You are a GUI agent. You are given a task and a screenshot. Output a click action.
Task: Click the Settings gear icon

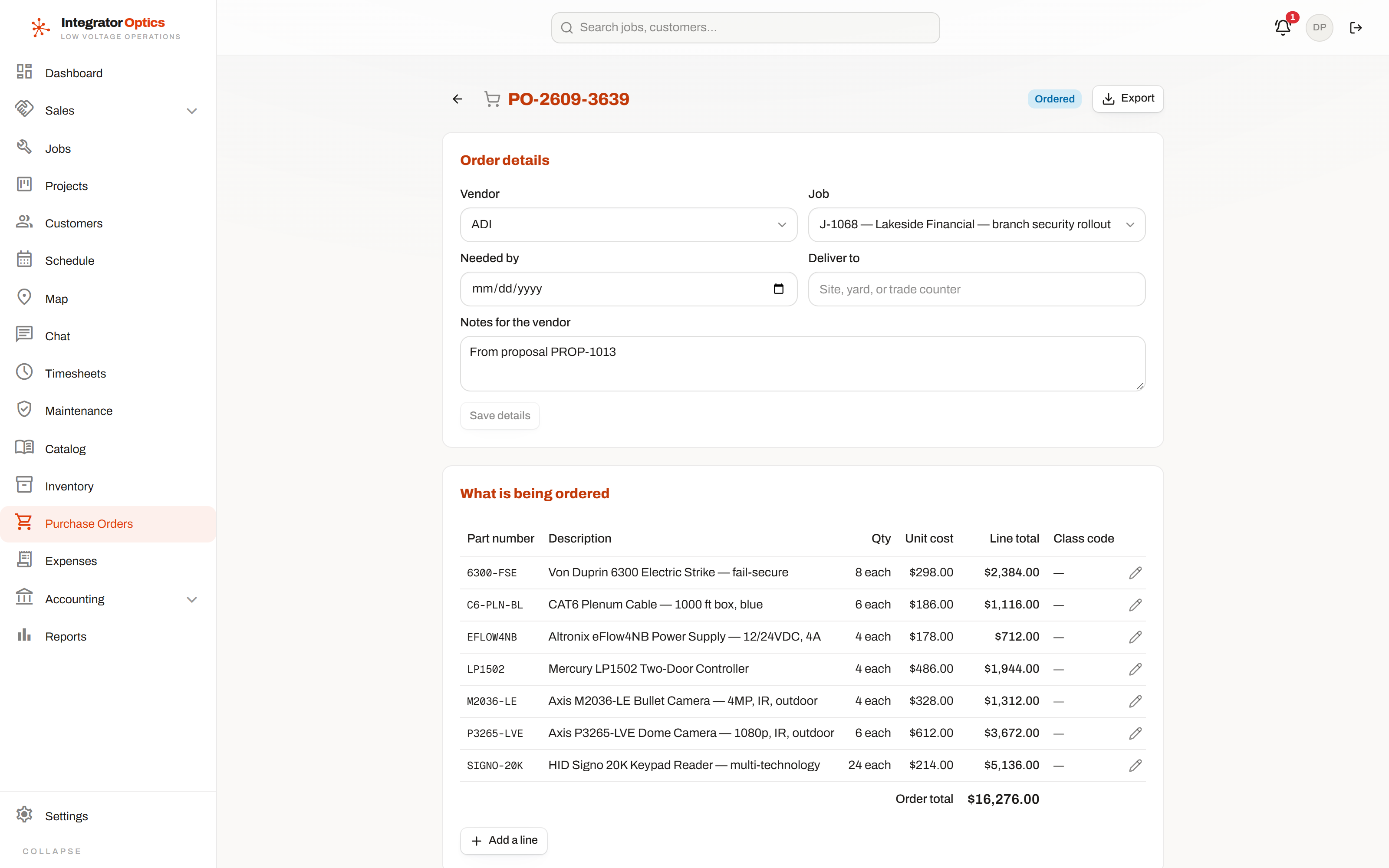pyautogui.click(x=24, y=815)
